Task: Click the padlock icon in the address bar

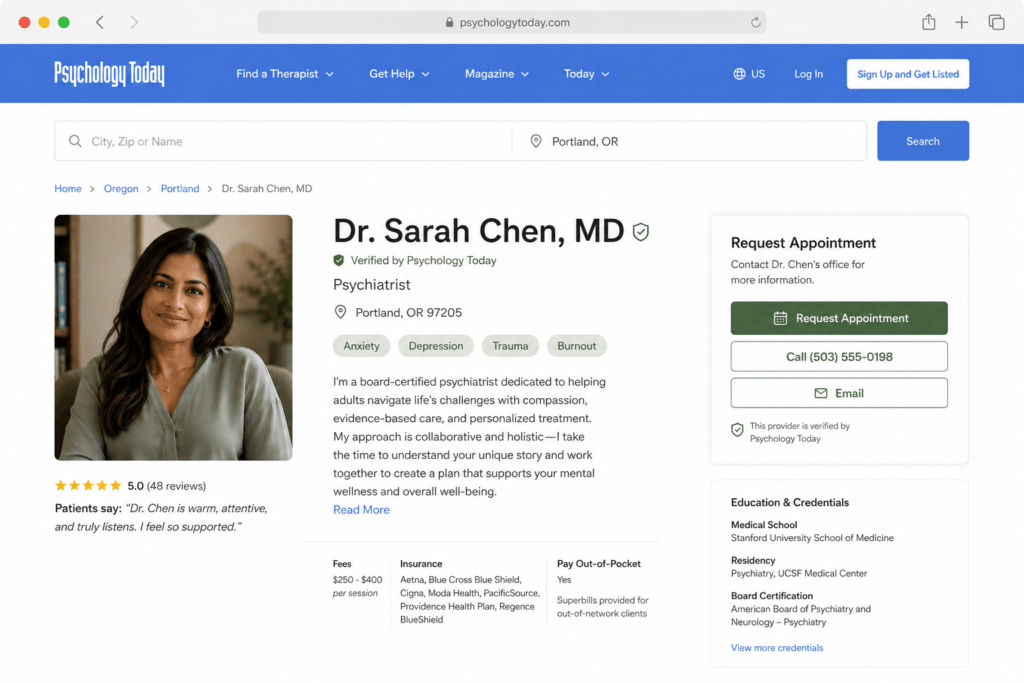Action: click(x=449, y=22)
